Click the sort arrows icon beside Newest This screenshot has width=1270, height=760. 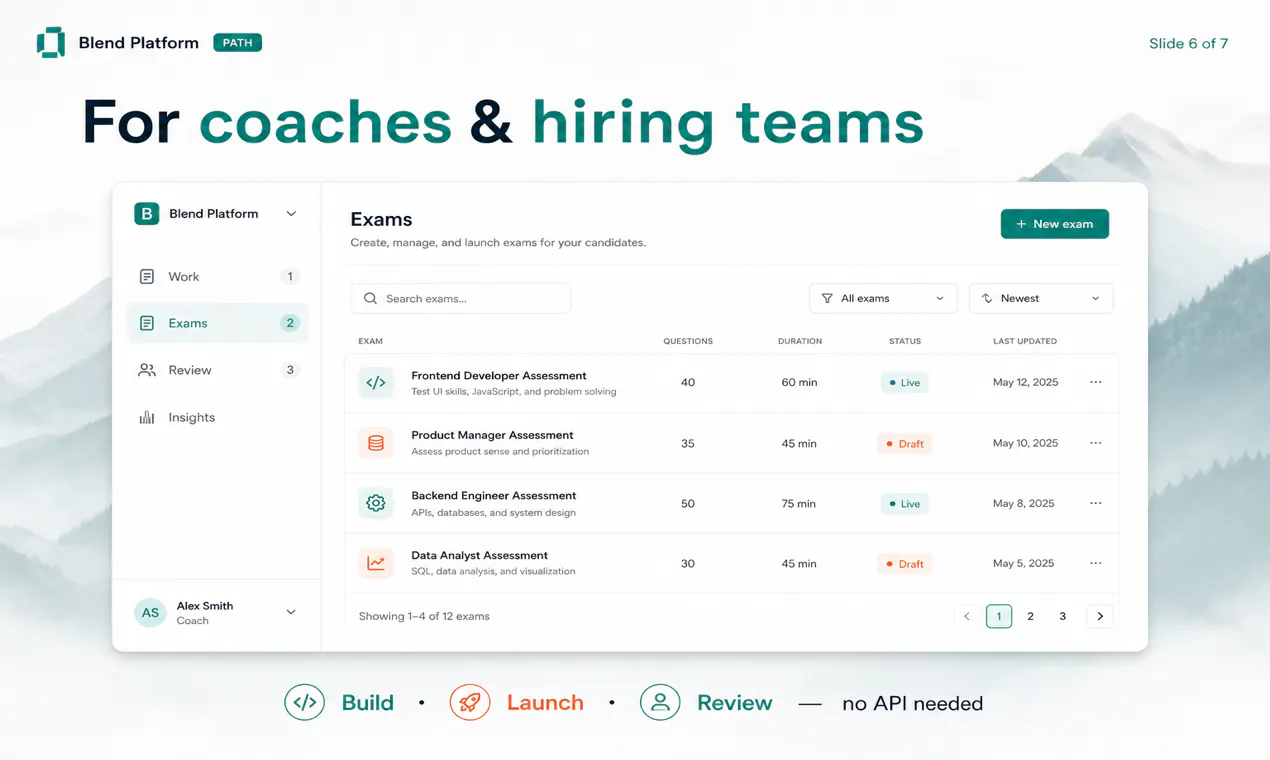(x=987, y=298)
